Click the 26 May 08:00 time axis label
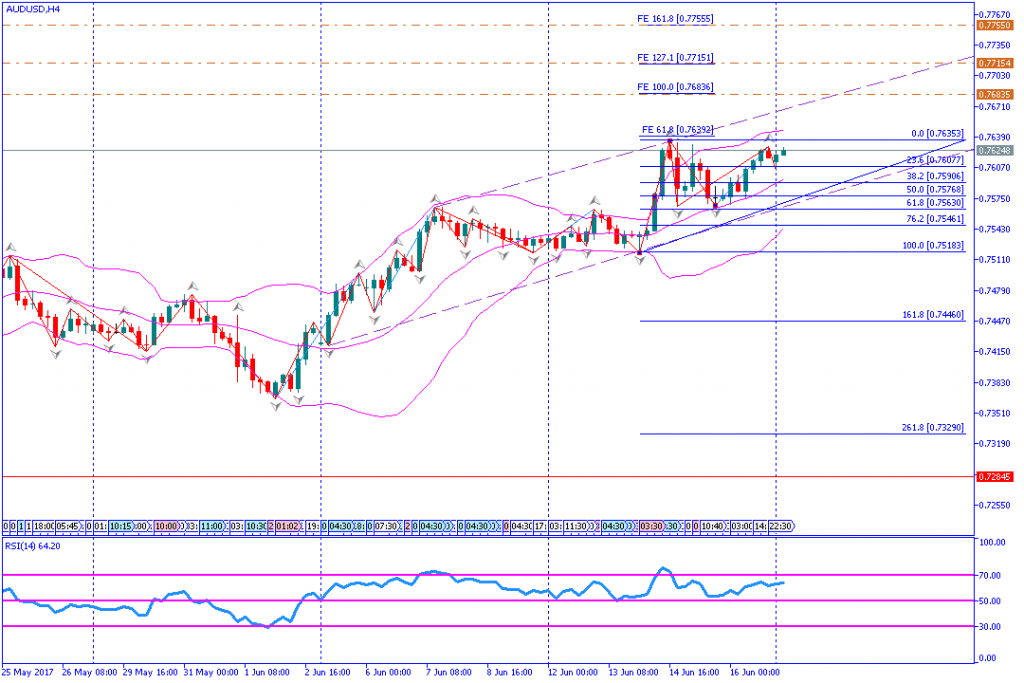The image size is (1024, 683). [x=89, y=672]
